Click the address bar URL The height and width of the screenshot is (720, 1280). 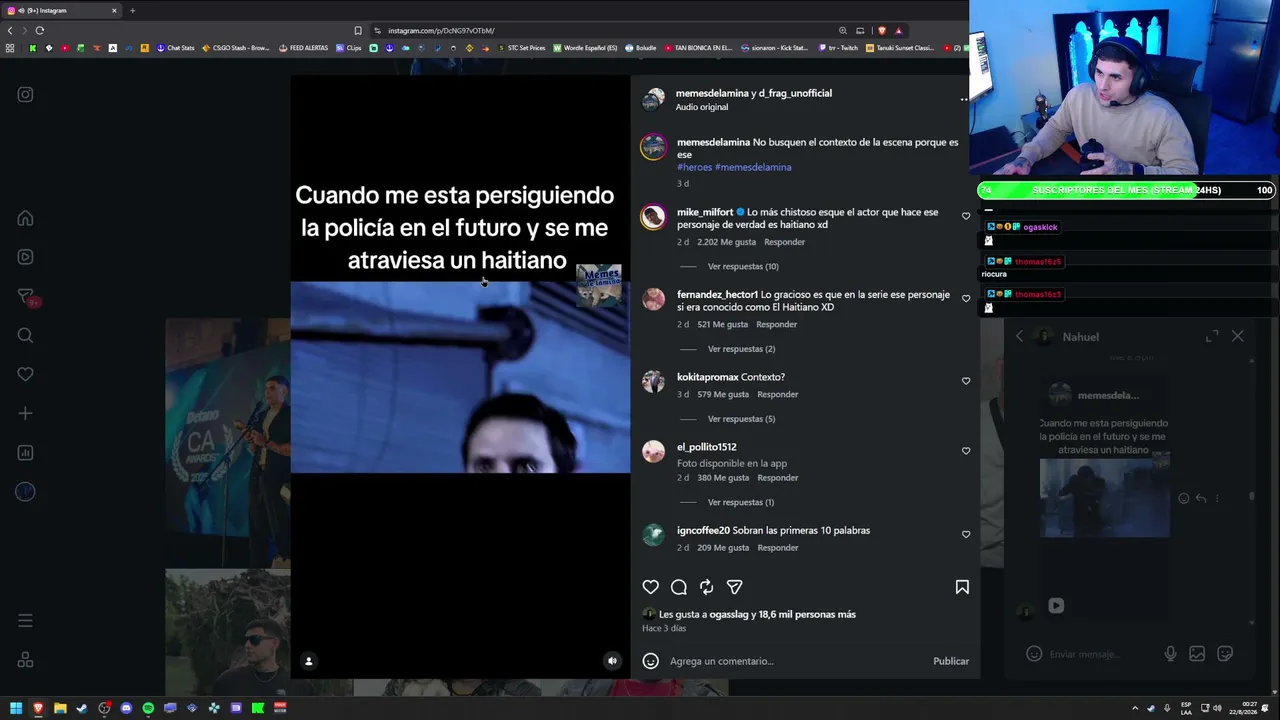tap(441, 30)
